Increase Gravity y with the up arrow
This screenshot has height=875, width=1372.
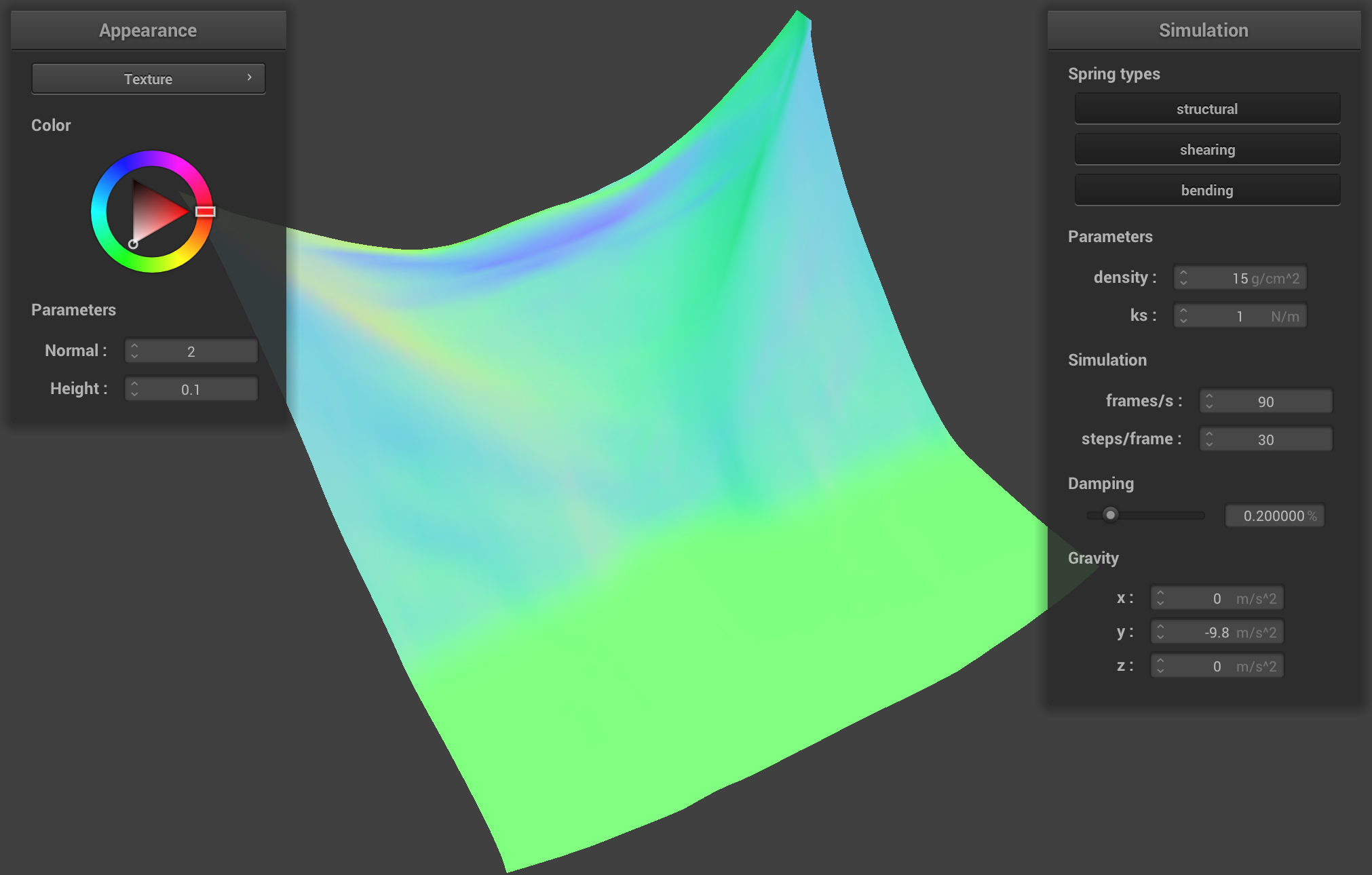click(1160, 627)
